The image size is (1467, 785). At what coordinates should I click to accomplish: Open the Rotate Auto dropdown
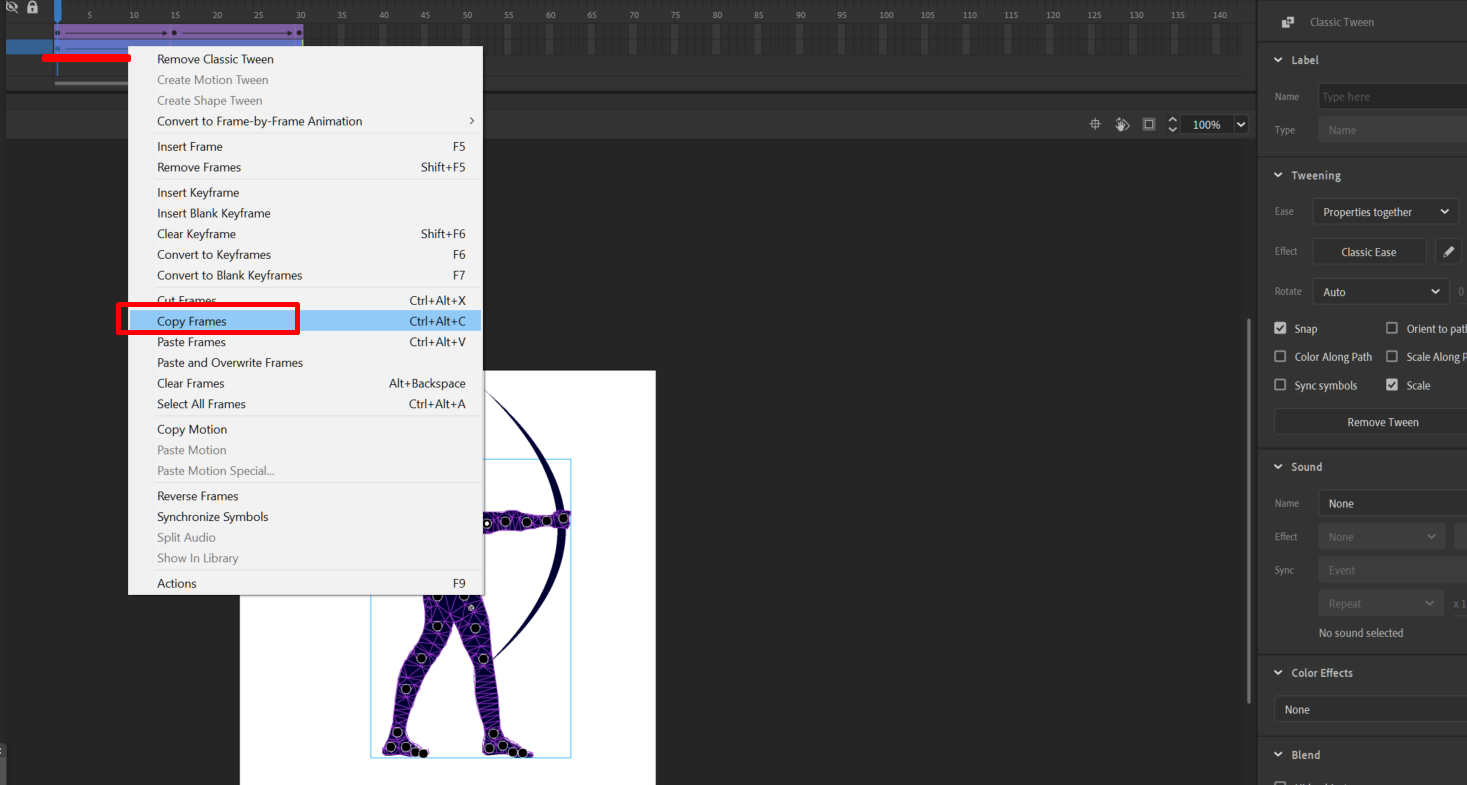(x=1380, y=291)
